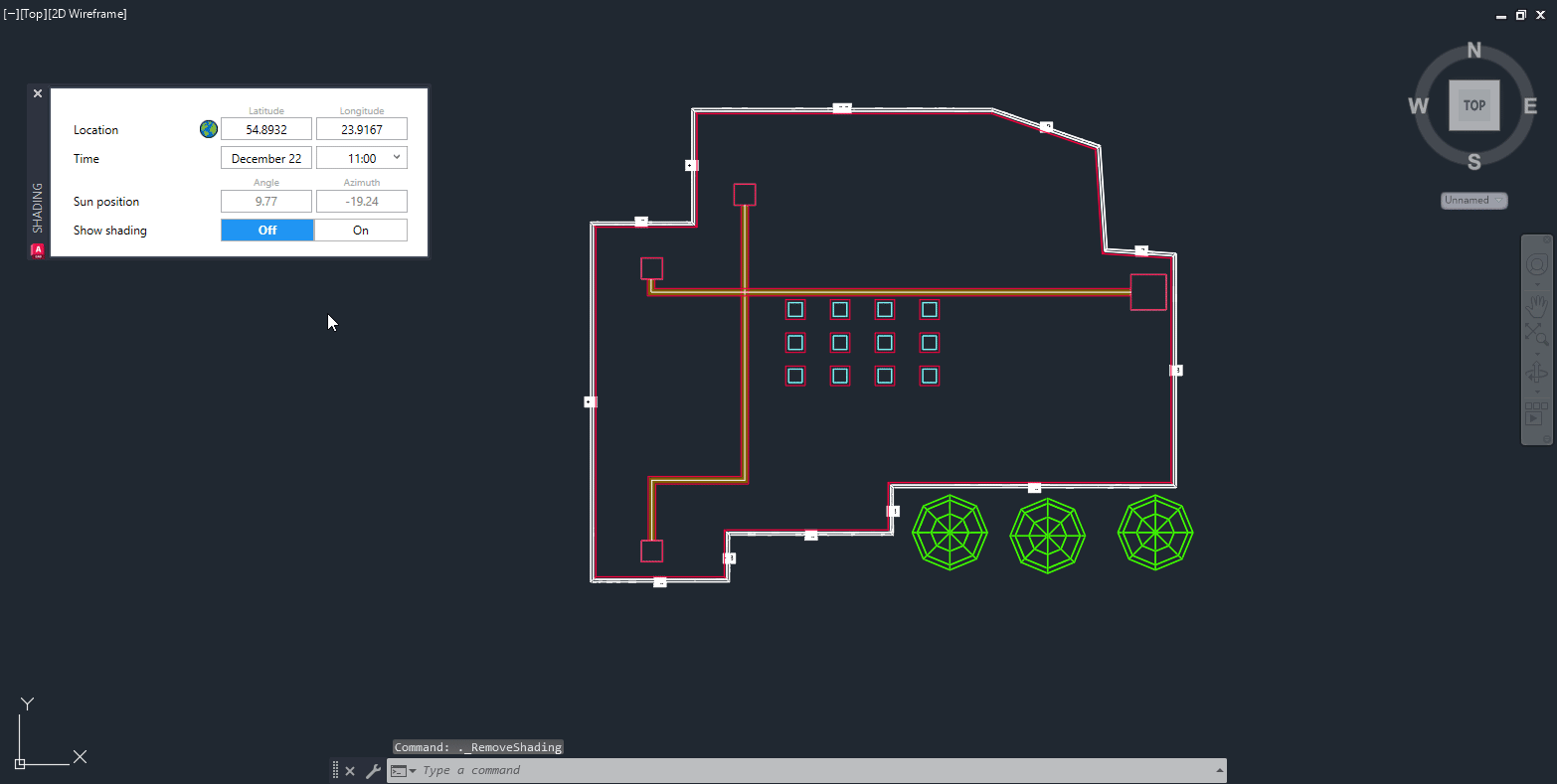Click the Angle field showing 9.77
Screen dimensions: 1557x784
[266, 201]
